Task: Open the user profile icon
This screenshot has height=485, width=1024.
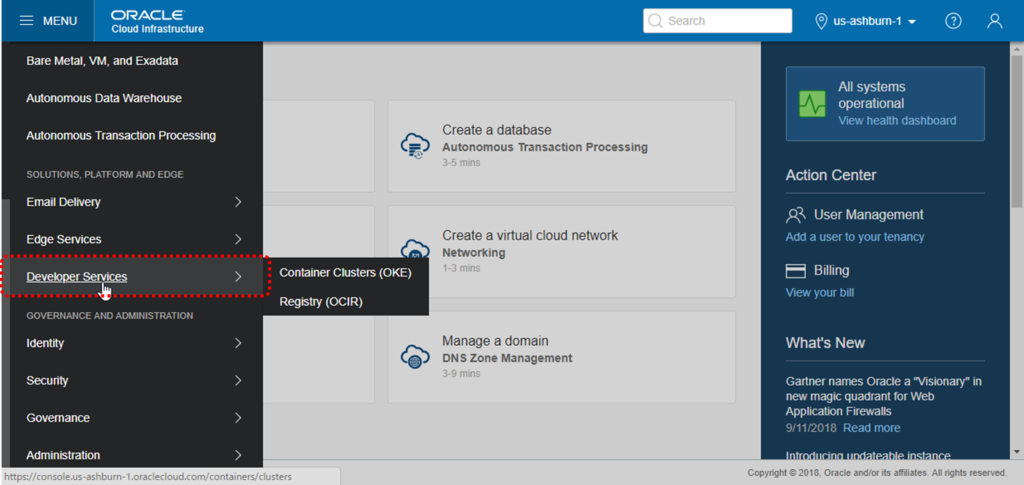Action: (994, 21)
